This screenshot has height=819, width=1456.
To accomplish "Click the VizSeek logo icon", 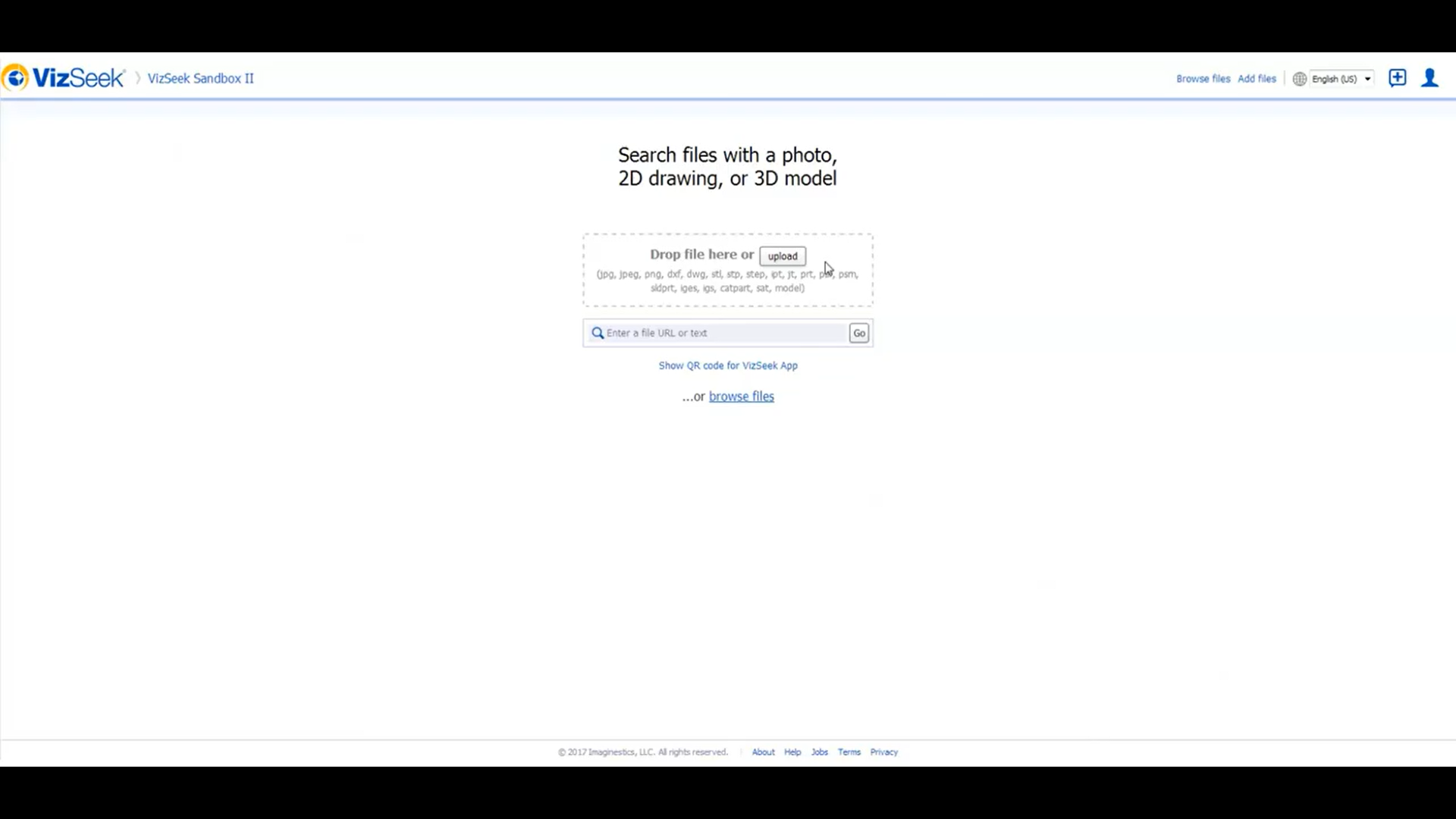I will click(x=14, y=77).
